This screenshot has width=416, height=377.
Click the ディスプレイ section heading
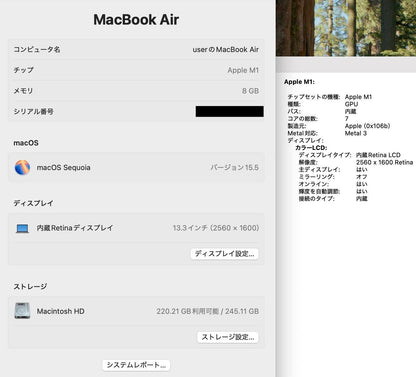33,203
